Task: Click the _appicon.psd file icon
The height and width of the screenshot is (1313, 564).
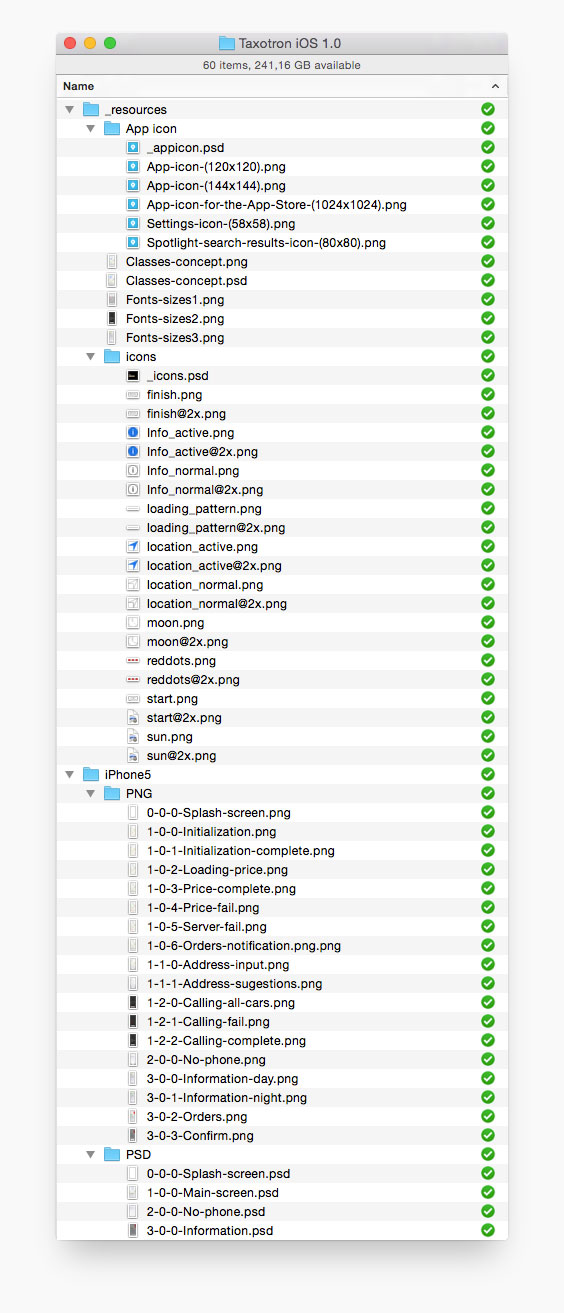Action: pos(133,147)
